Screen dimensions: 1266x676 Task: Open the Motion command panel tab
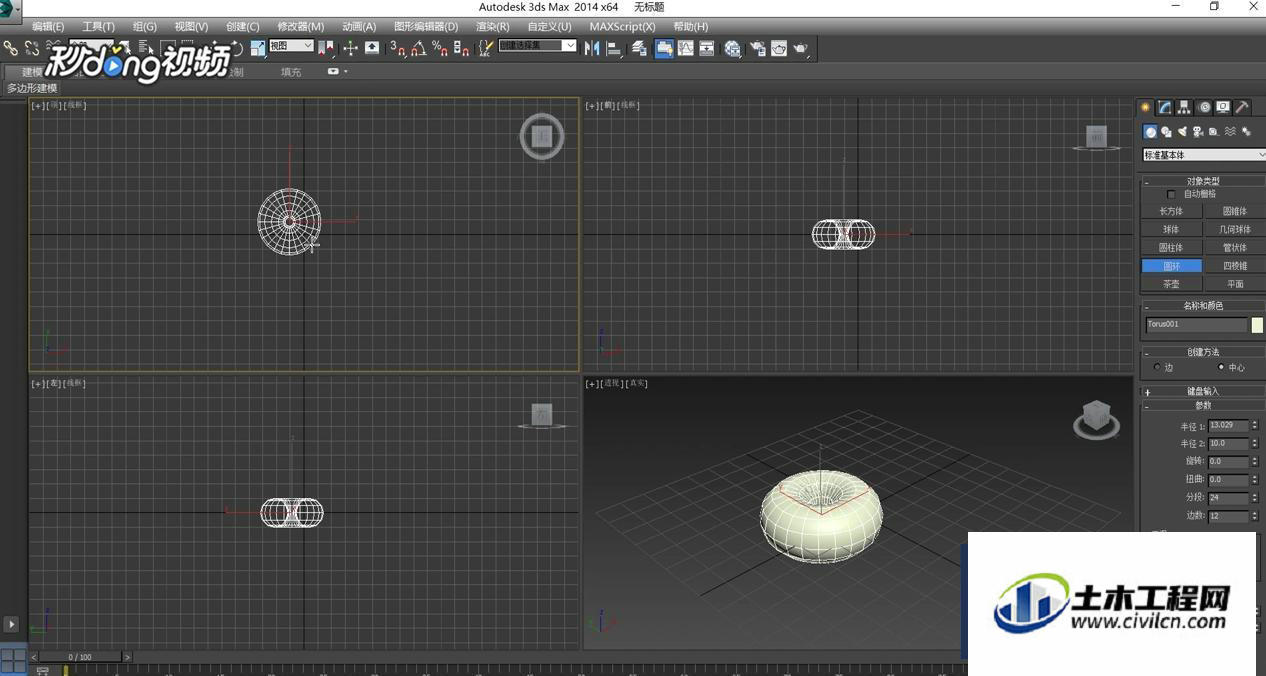point(1204,107)
